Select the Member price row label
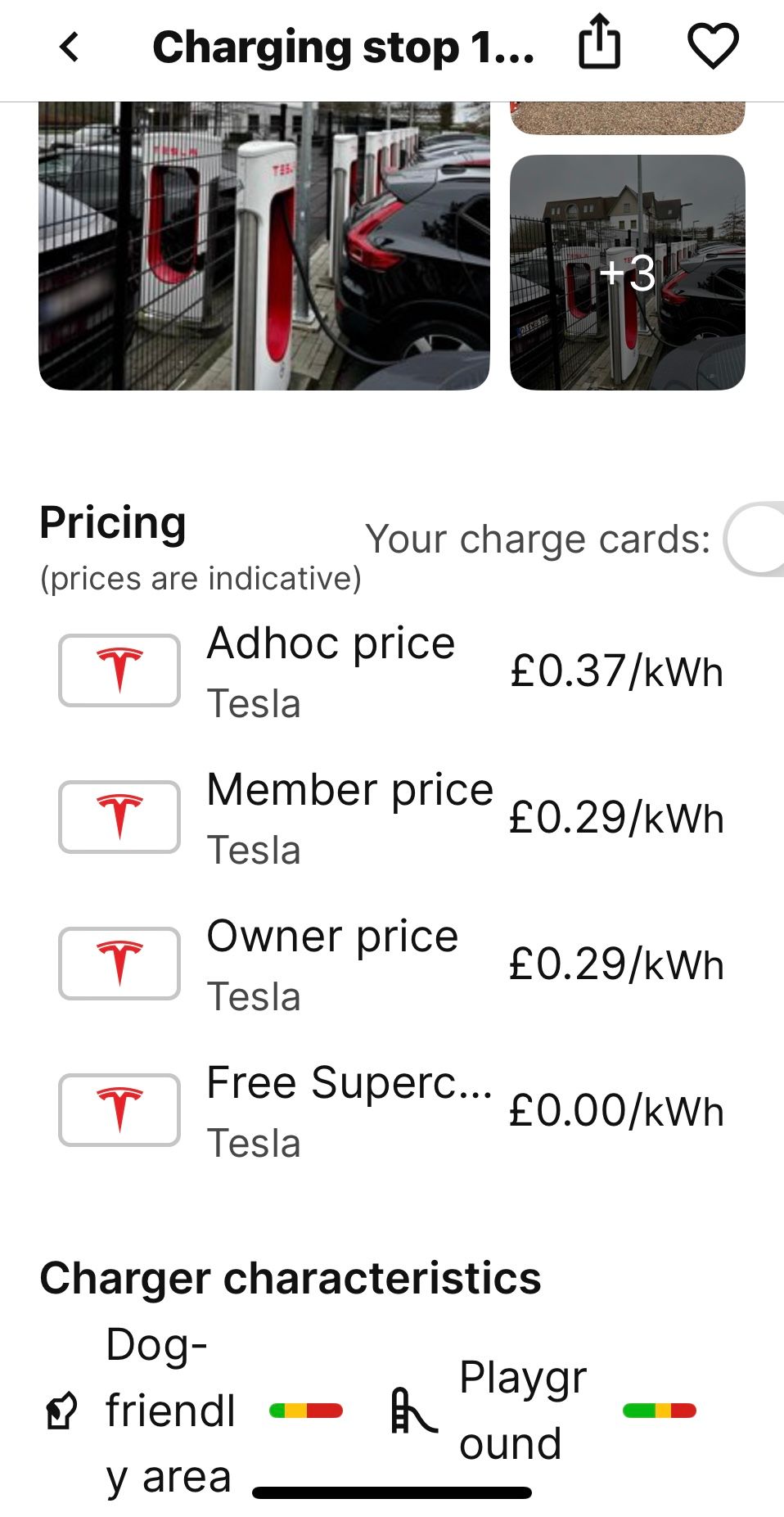The height and width of the screenshot is (1517, 784). pos(349,790)
